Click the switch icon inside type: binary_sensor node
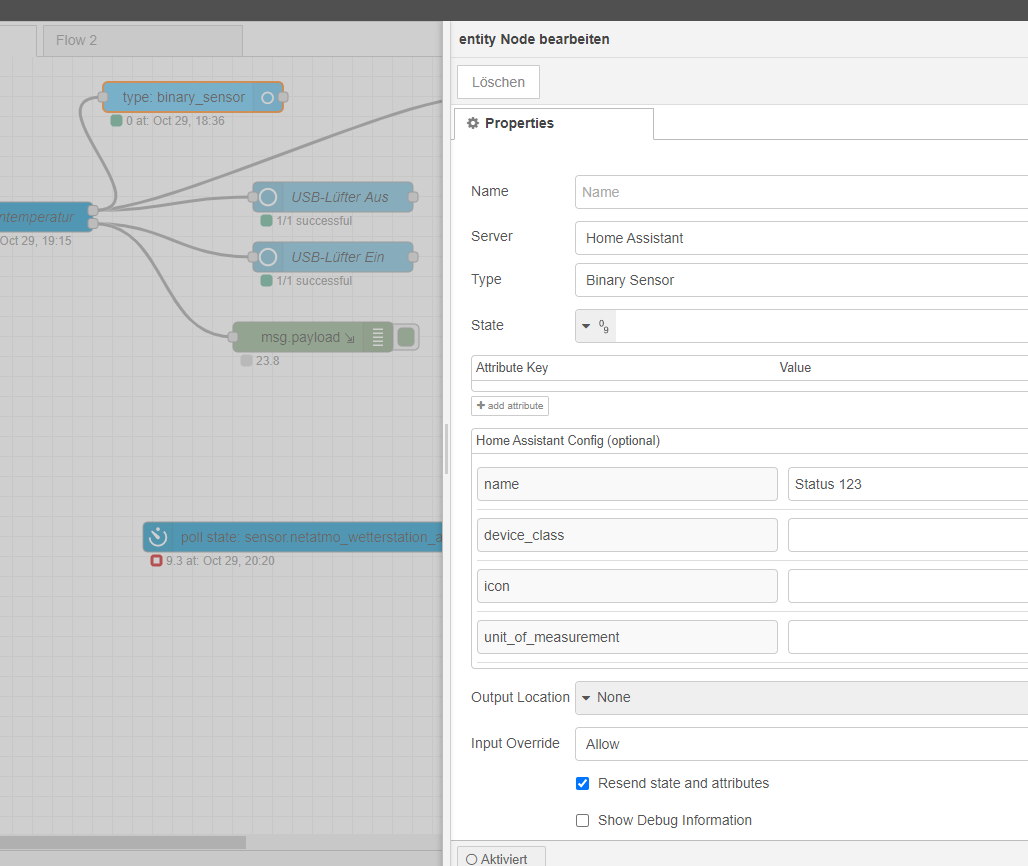 tap(267, 97)
